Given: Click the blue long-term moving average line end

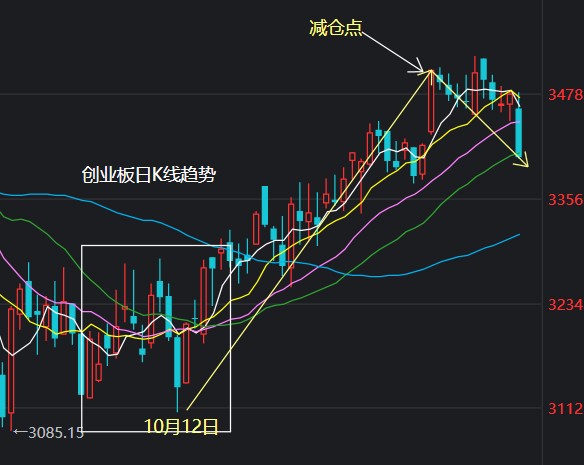Looking at the screenshot, I should pyautogui.click(x=517, y=235).
